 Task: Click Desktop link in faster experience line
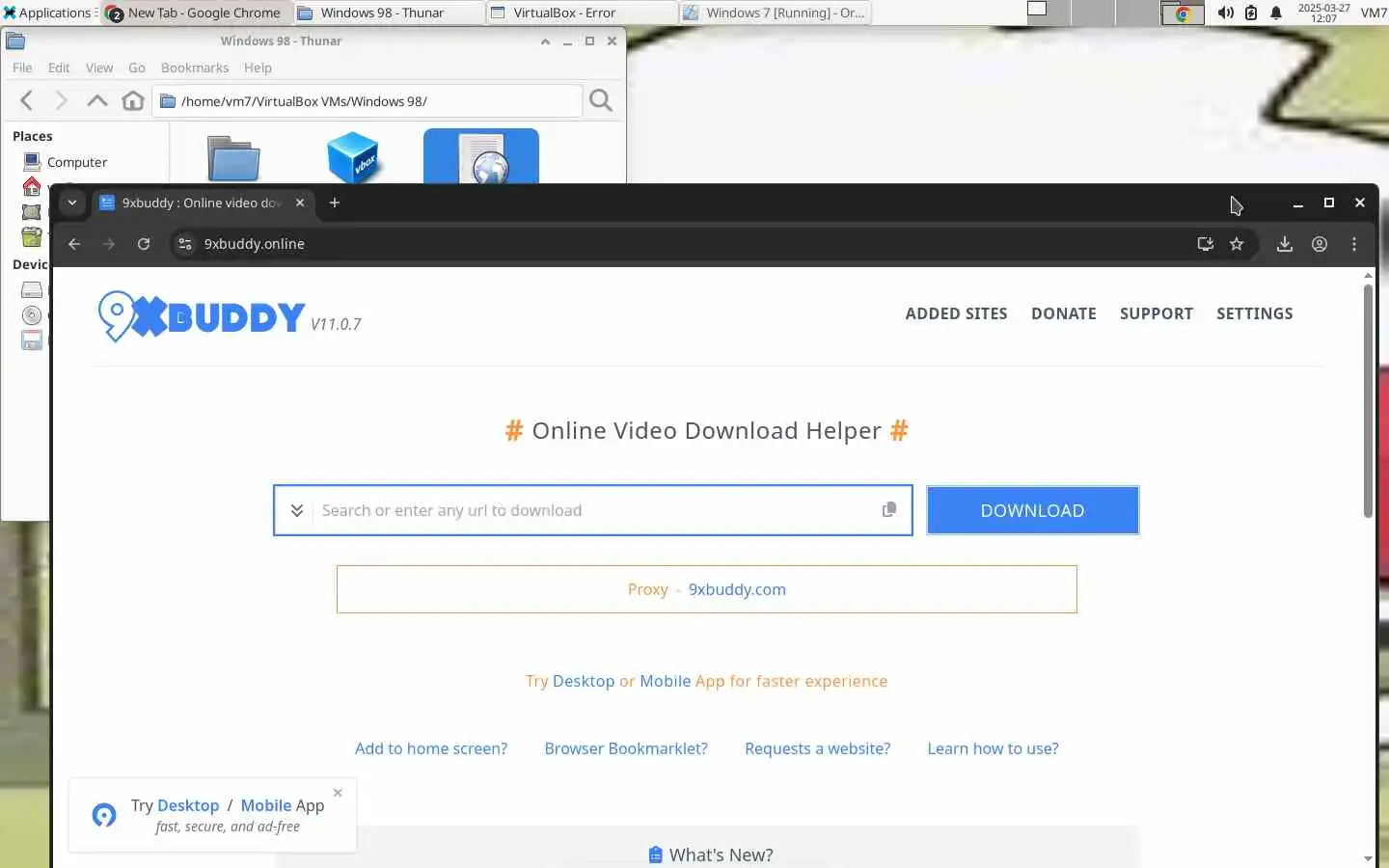(583, 681)
